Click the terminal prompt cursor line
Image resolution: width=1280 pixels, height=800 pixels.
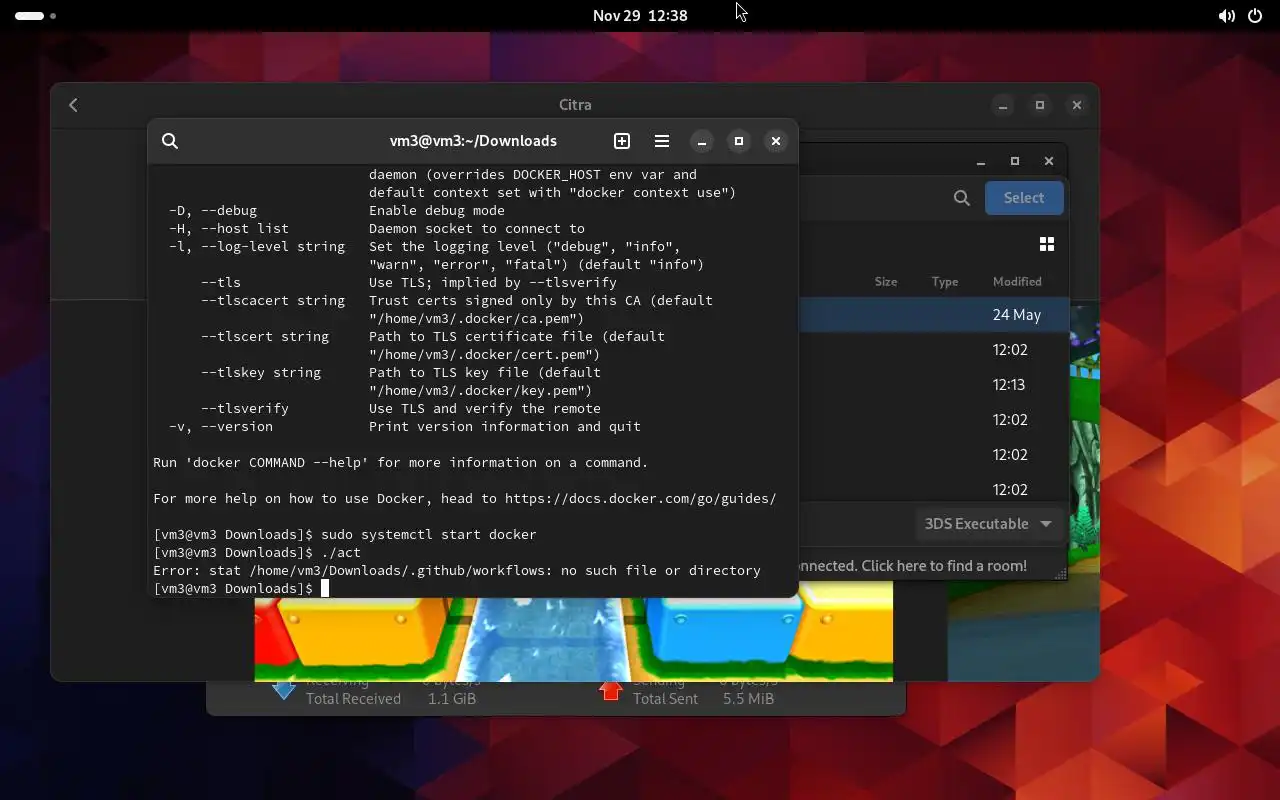tap(241, 588)
